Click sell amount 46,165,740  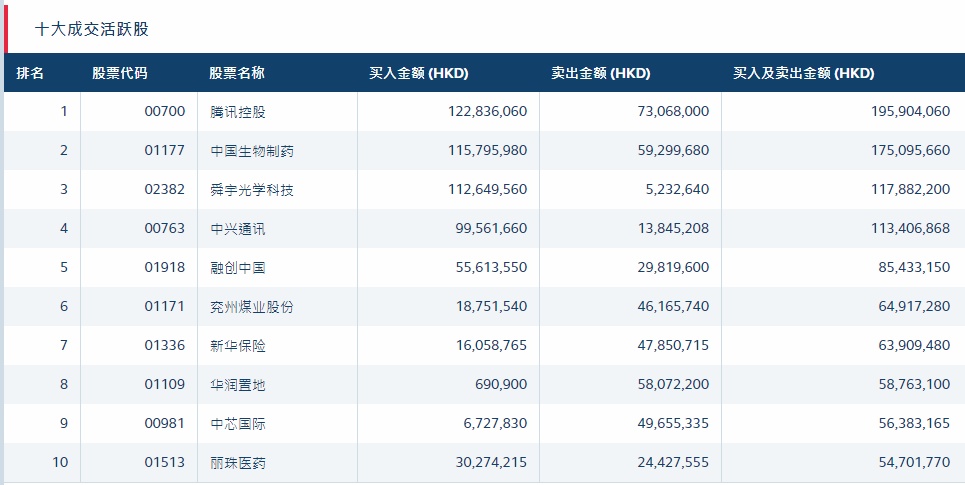point(673,306)
